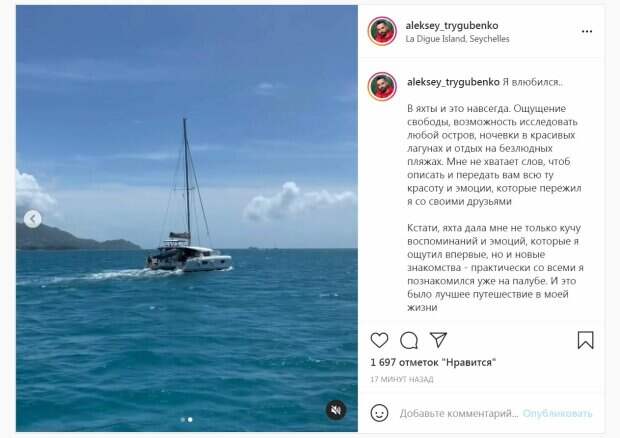Unmute video with the speaker icon
620x438 pixels.
[x=336, y=410]
